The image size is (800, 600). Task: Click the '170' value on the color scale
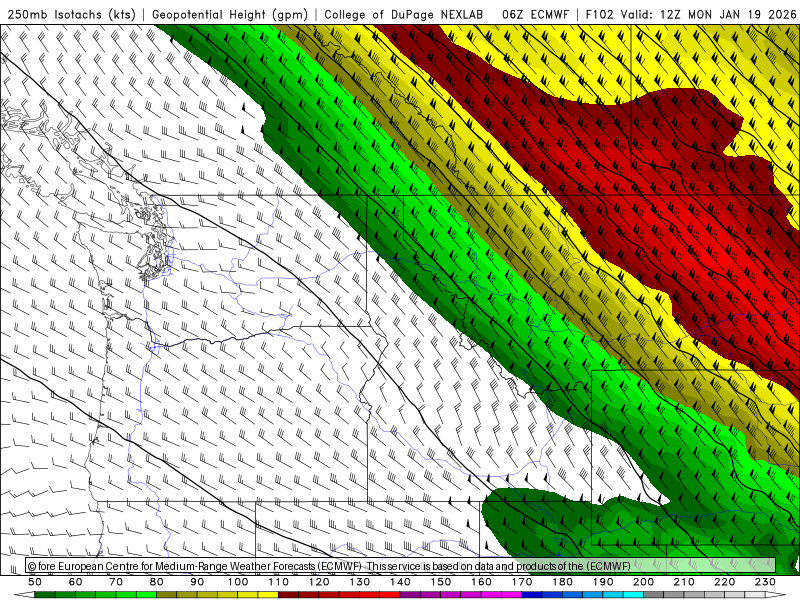[521, 582]
